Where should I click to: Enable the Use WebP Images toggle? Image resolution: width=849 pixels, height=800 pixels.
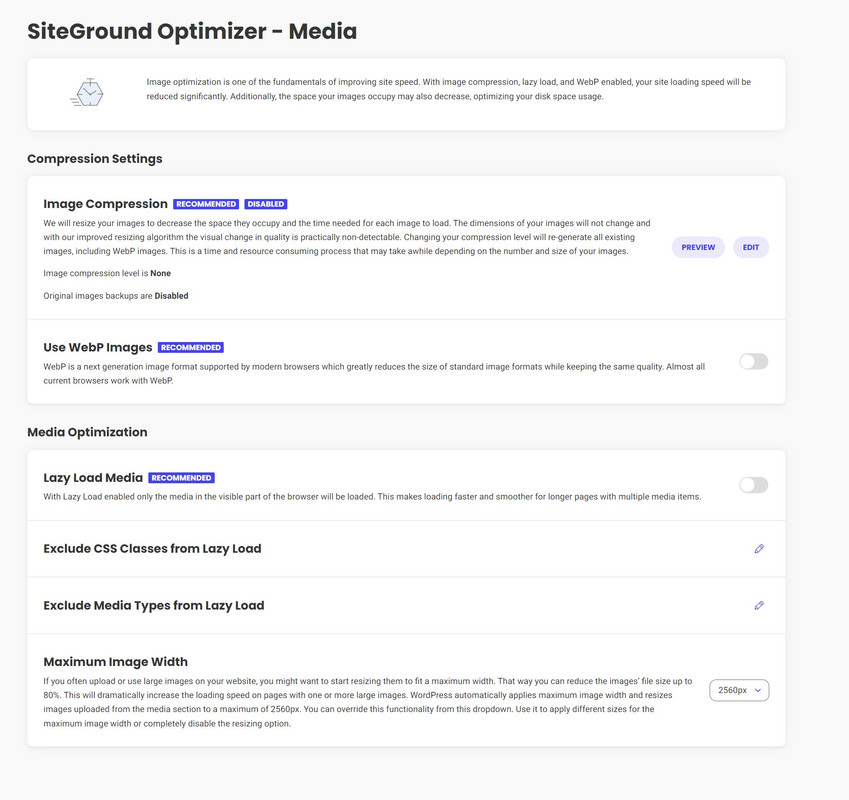pyautogui.click(x=754, y=362)
